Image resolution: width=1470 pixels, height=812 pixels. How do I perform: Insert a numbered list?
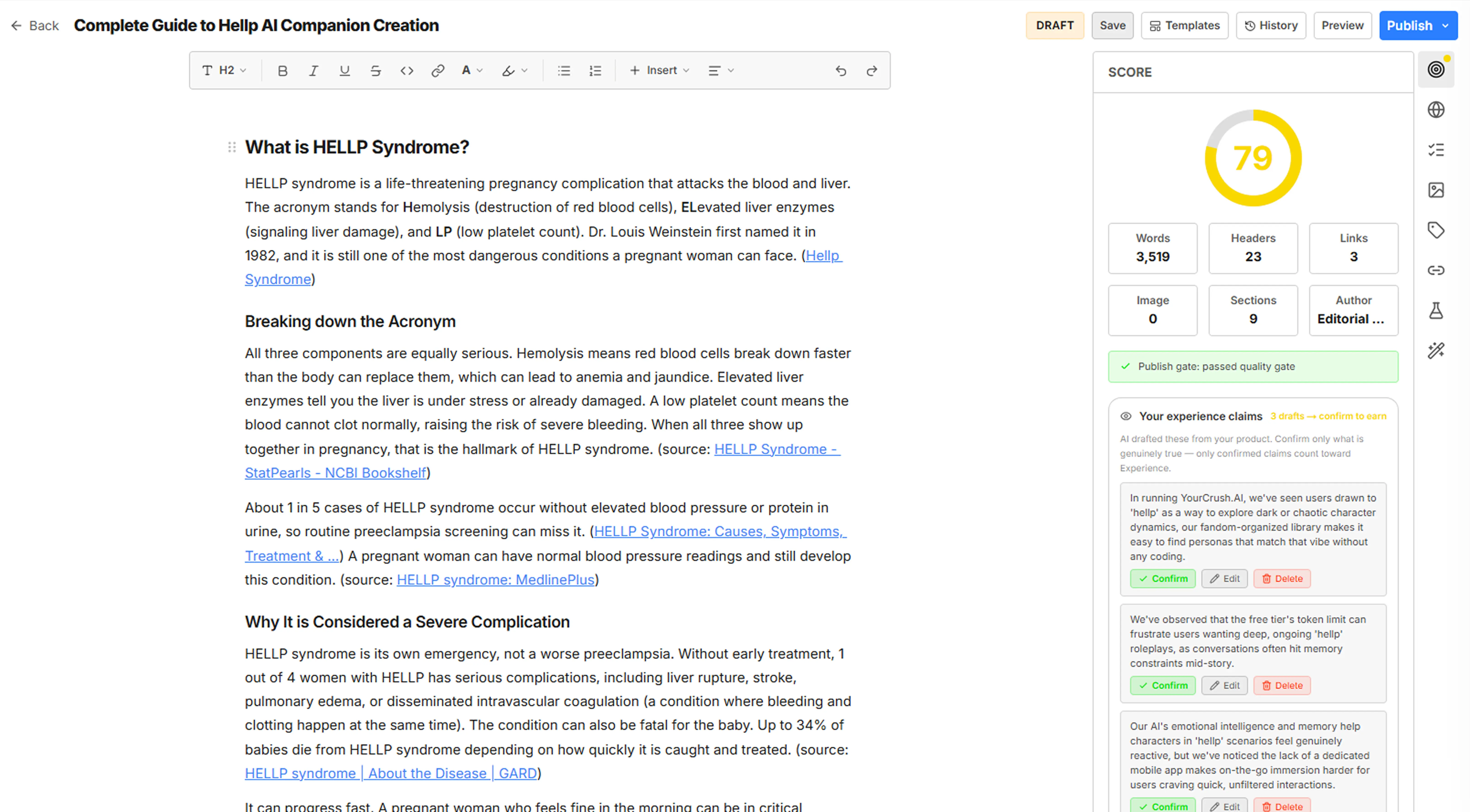pyautogui.click(x=595, y=71)
